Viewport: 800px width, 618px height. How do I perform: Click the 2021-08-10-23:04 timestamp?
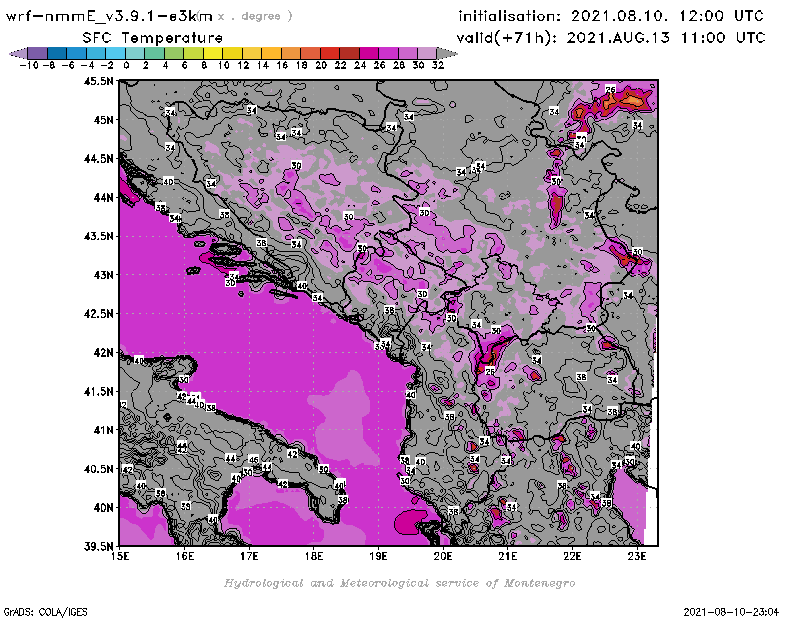click(x=731, y=612)
